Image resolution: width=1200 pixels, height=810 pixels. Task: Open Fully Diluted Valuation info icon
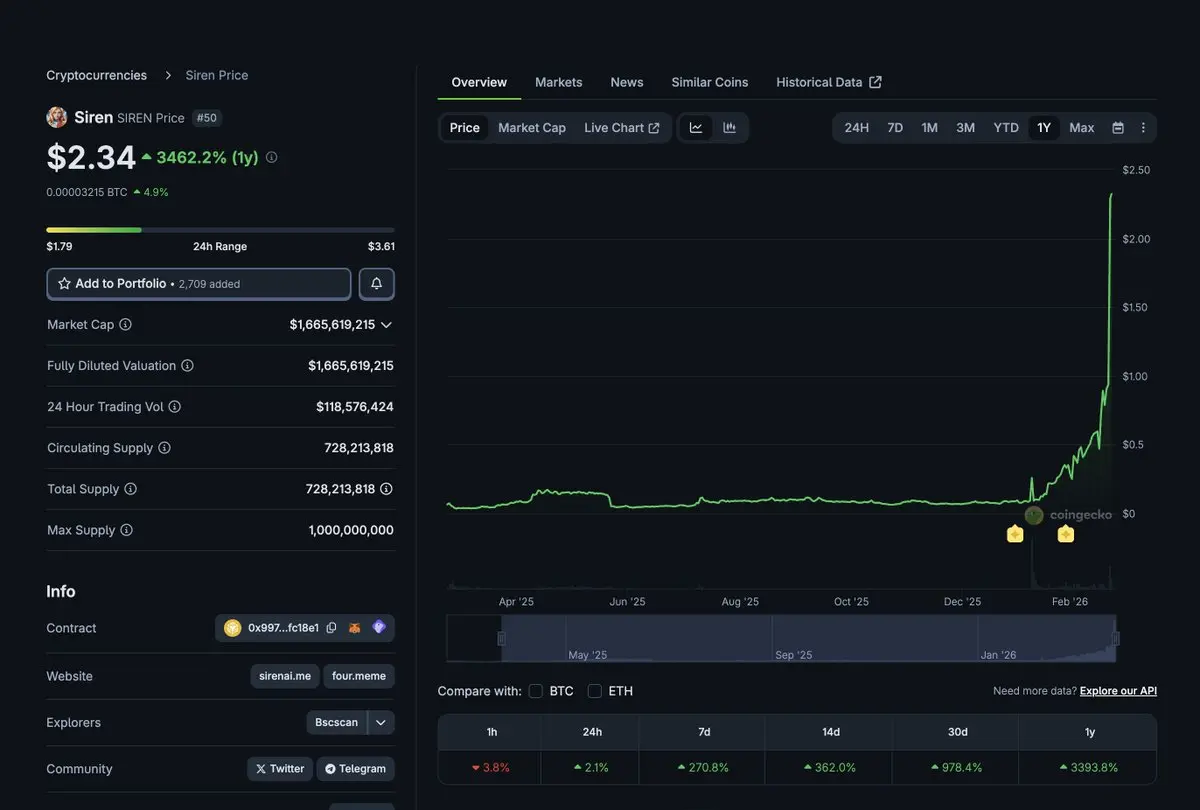187,366
